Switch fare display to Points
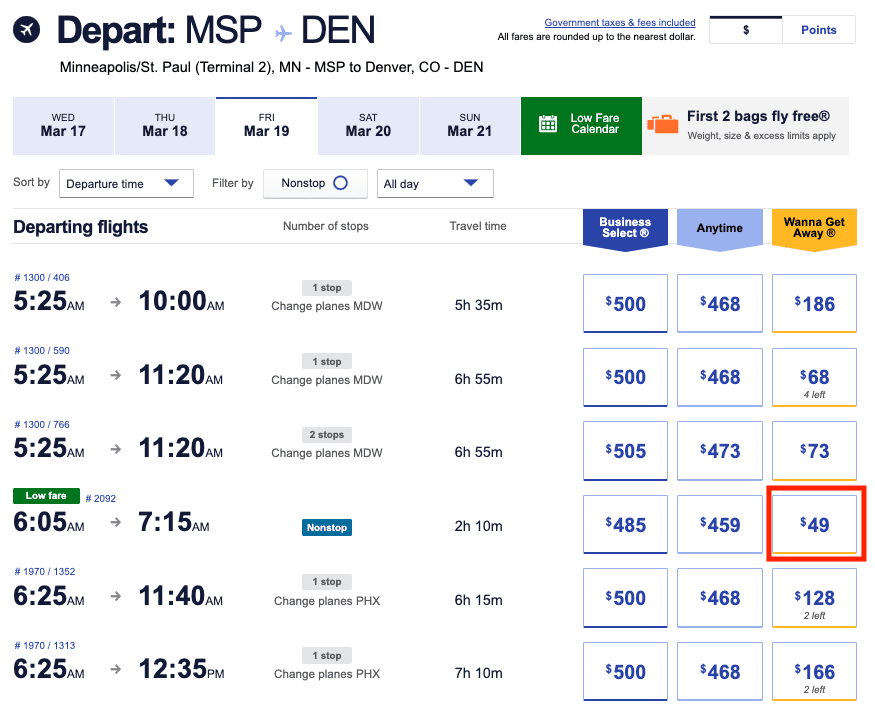Viewport: 875px width, 707px height. [818, 30]
